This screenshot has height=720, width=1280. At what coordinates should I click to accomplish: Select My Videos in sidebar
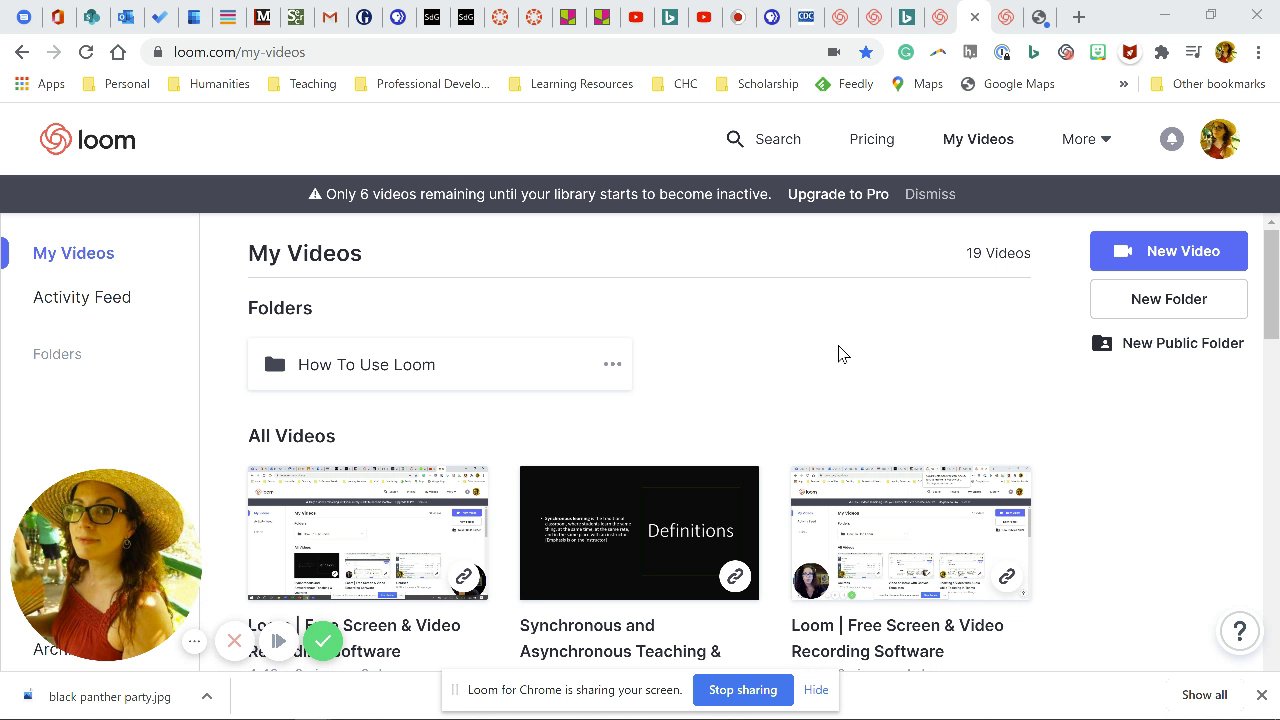pyautogui.click(x=74, y=253)
